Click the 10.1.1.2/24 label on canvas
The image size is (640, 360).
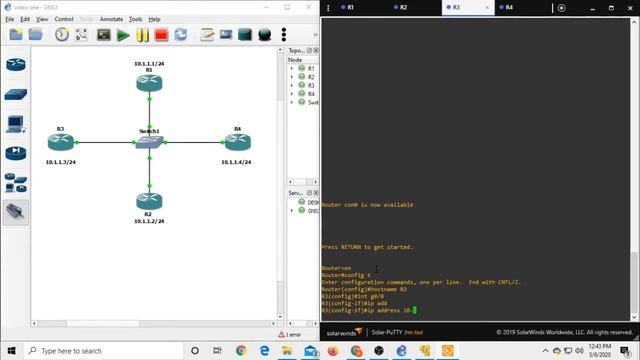pos(149,221)
